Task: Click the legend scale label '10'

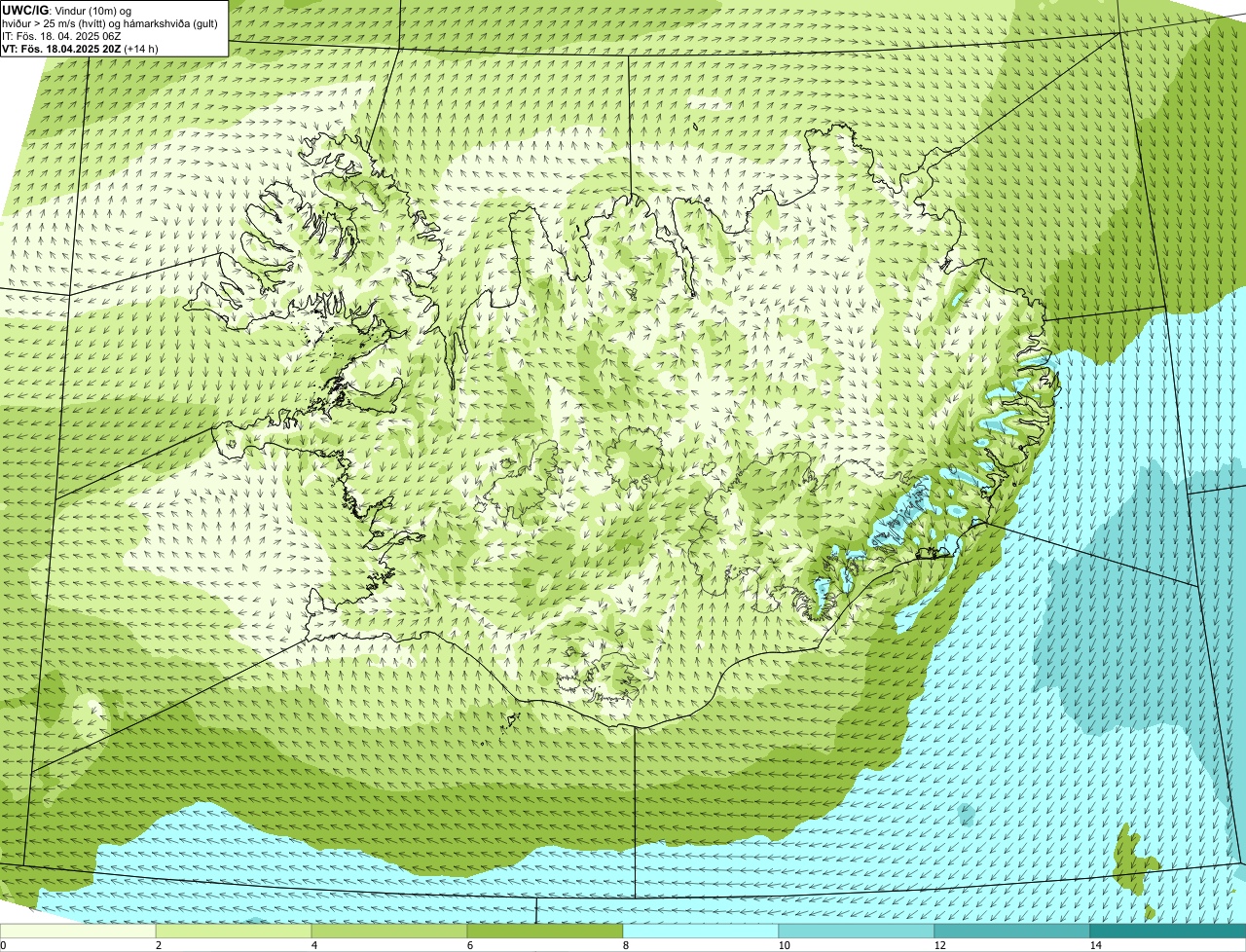Action: pos(784,945)
